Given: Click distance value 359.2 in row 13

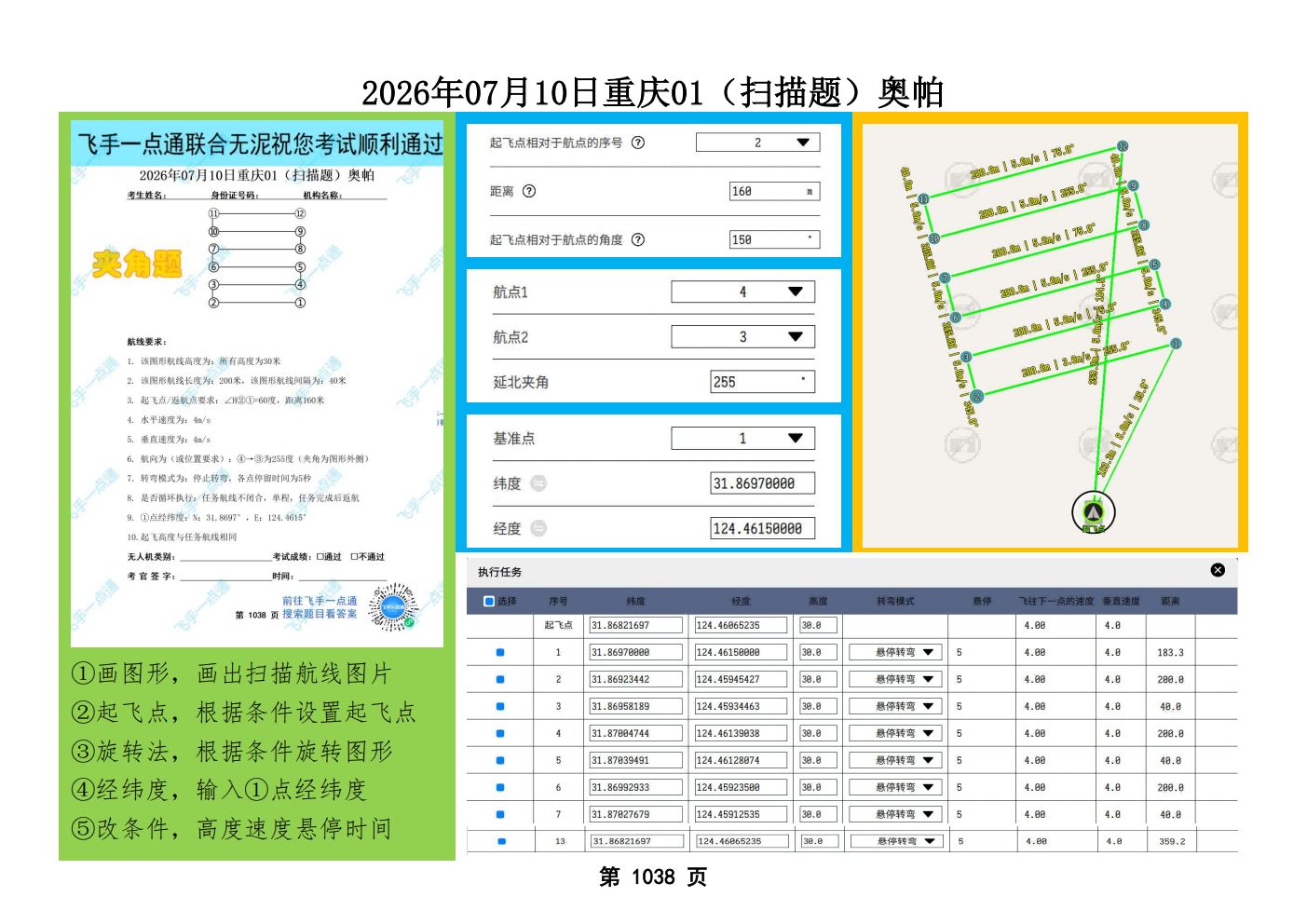Looking at the screenshot, I should coord(1172,841).
